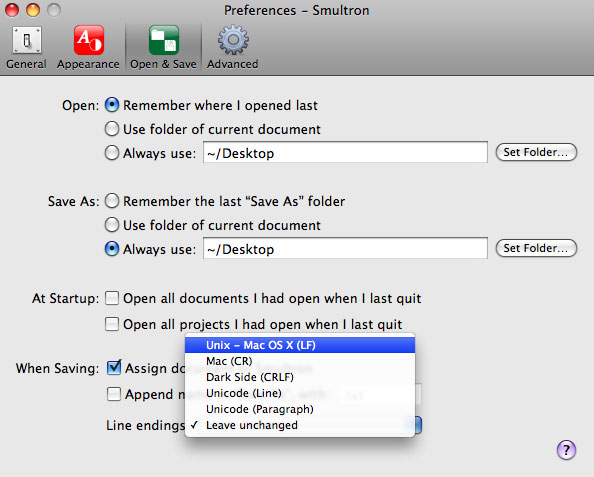
Task: Select Open: Always use radio button
Action: point(112,153)
